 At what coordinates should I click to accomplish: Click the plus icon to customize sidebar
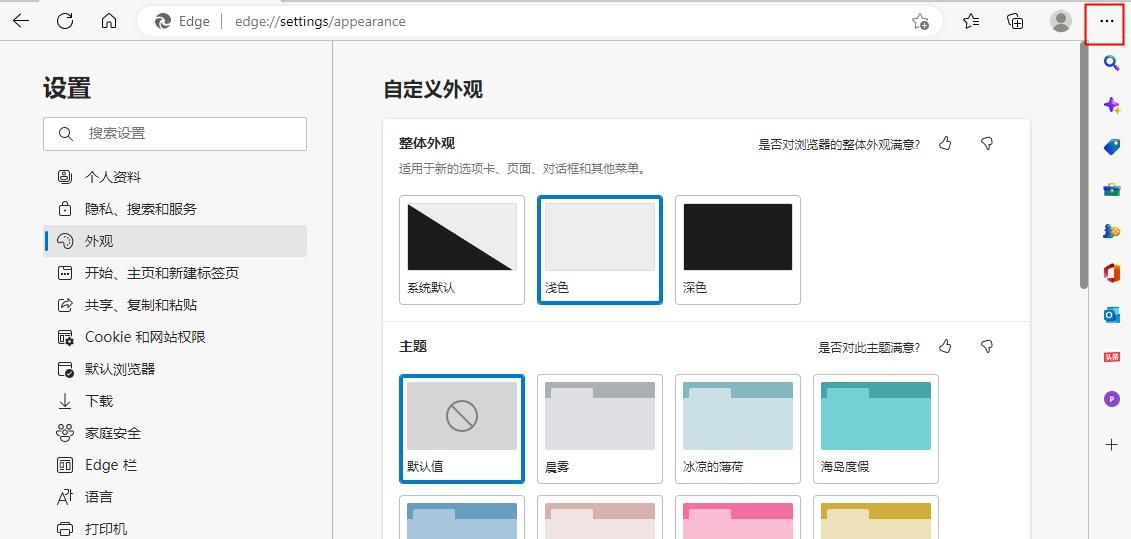pos(1111,444)
